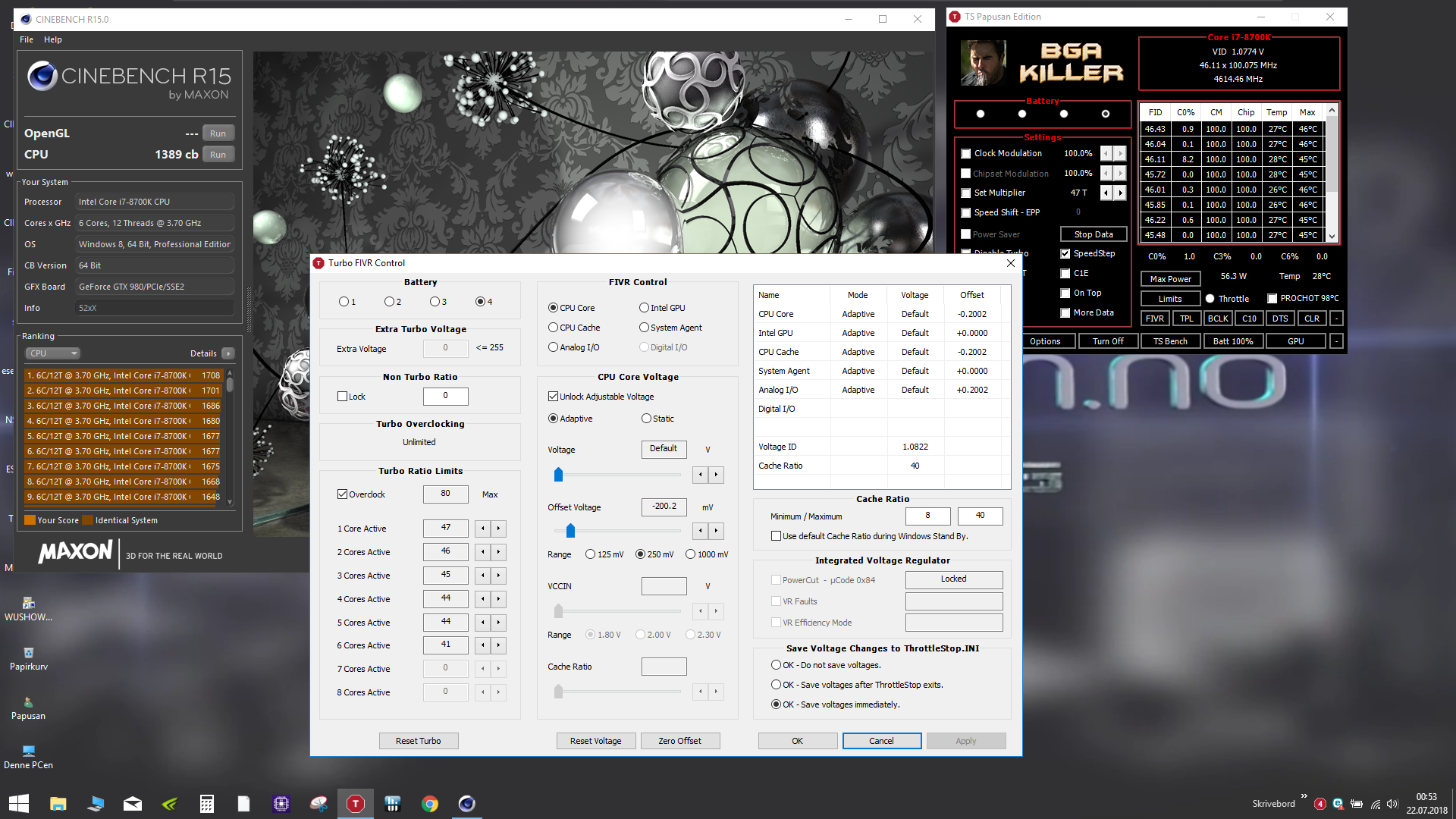Open network icon in system tray
Viewport: 1456px width, 819px height.
point(1376,804)
